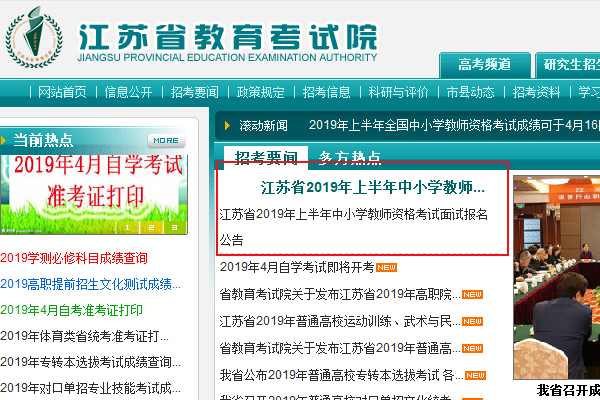This screenshot has height=400, width=600.
Task: Open 2019年专转本选拔考试成绩查询 link
Action: pyautogui.click(x=90, y=362)
